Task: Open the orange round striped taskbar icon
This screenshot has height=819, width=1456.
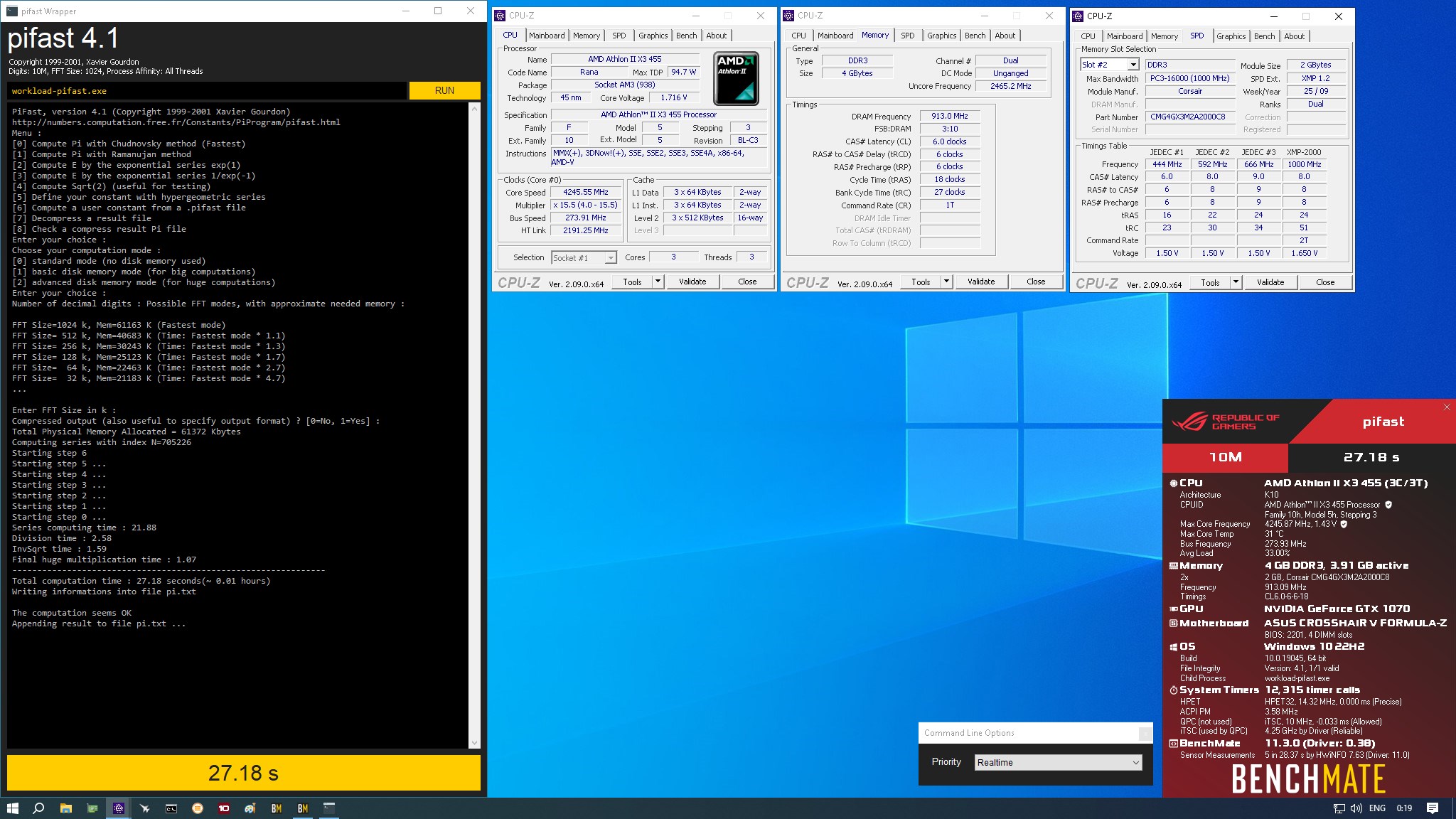Action: [198, 808]
